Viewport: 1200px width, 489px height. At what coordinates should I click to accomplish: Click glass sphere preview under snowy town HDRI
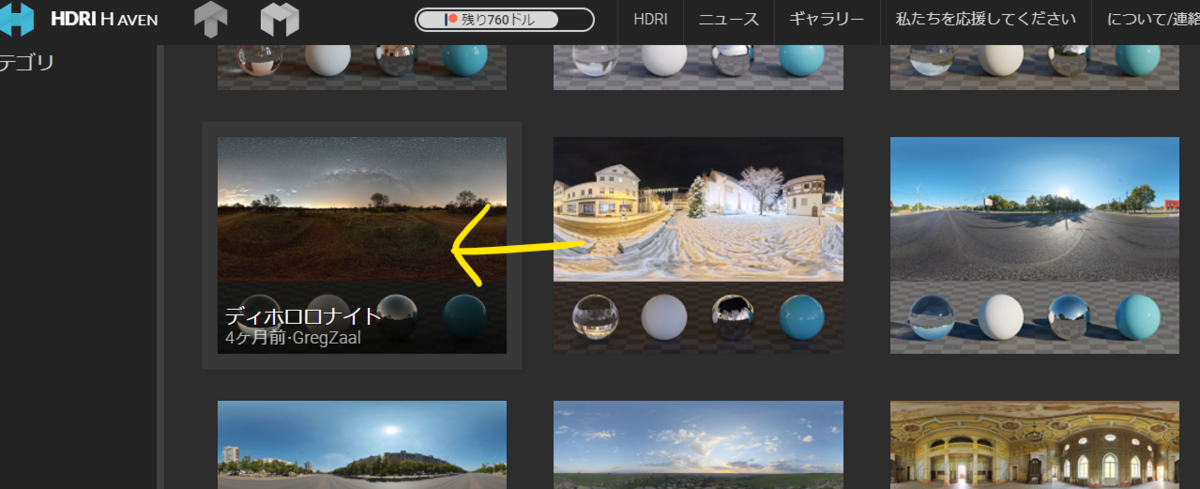(596, 317)
